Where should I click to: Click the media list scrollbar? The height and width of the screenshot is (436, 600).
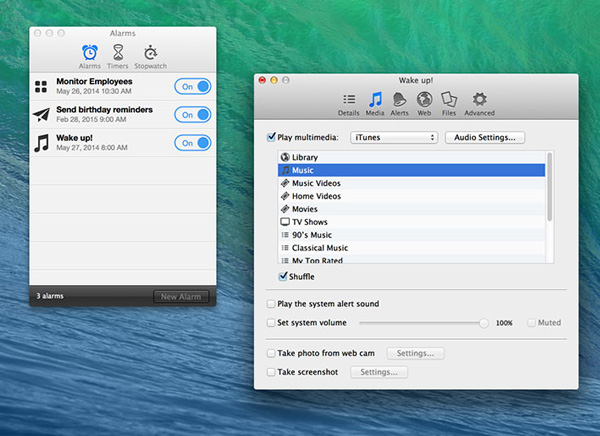[549, 187]
